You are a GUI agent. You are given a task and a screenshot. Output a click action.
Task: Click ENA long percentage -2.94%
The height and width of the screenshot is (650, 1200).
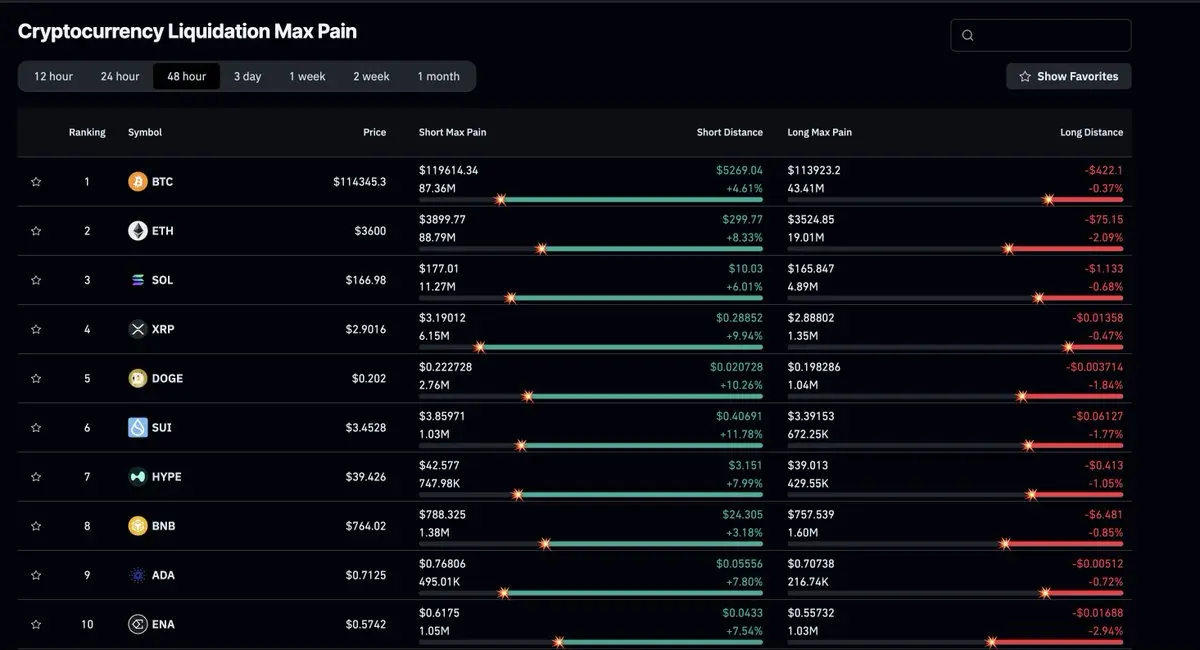coord(1104,631)
